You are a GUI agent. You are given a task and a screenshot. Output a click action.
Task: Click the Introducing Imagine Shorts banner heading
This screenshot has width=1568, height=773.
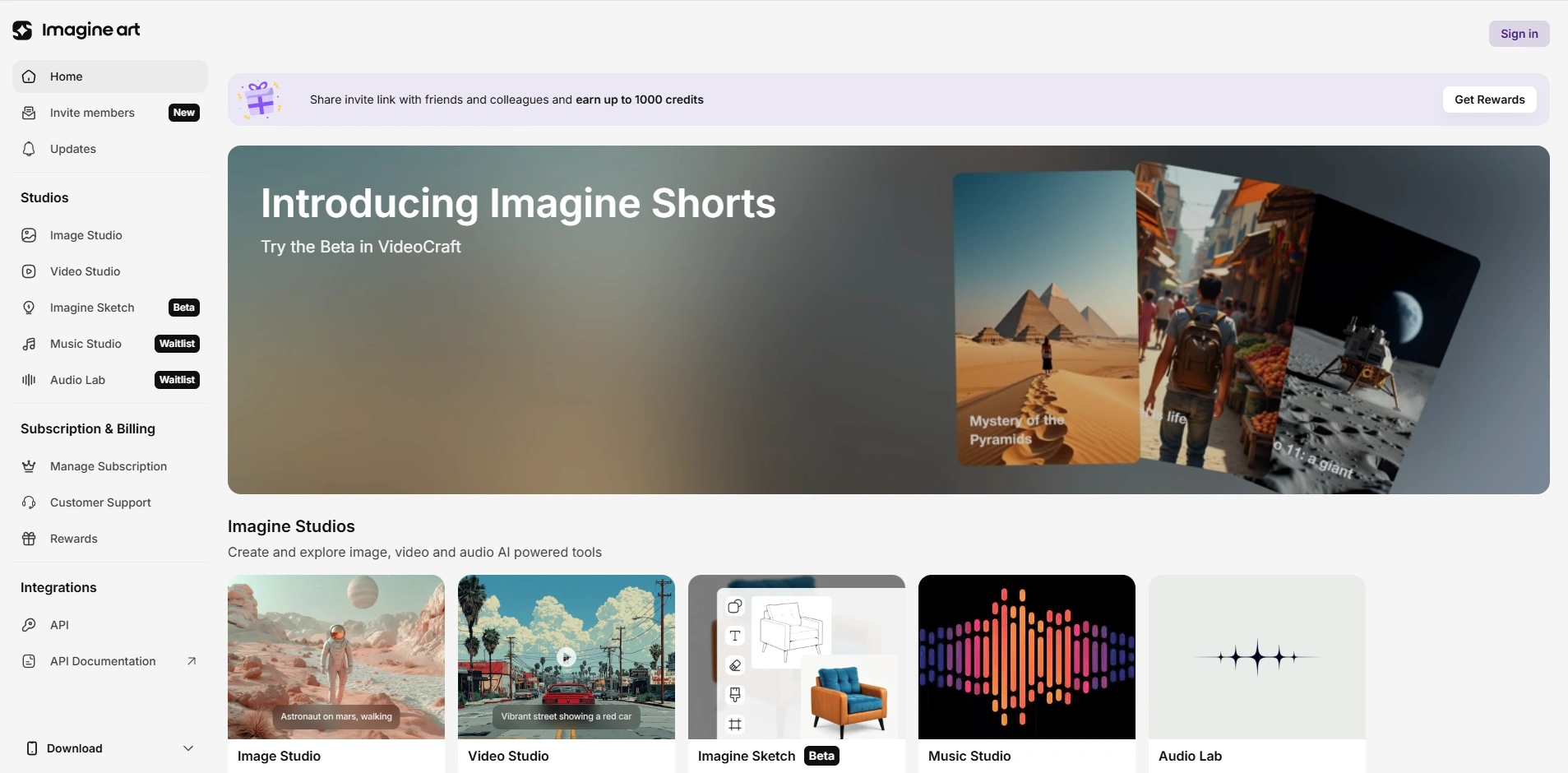click(x=518, y=203)
